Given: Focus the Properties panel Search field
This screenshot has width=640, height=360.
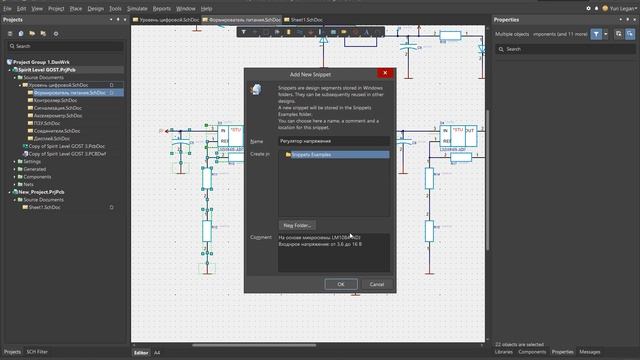Looking at the screenshot, I should pos(566,49).
